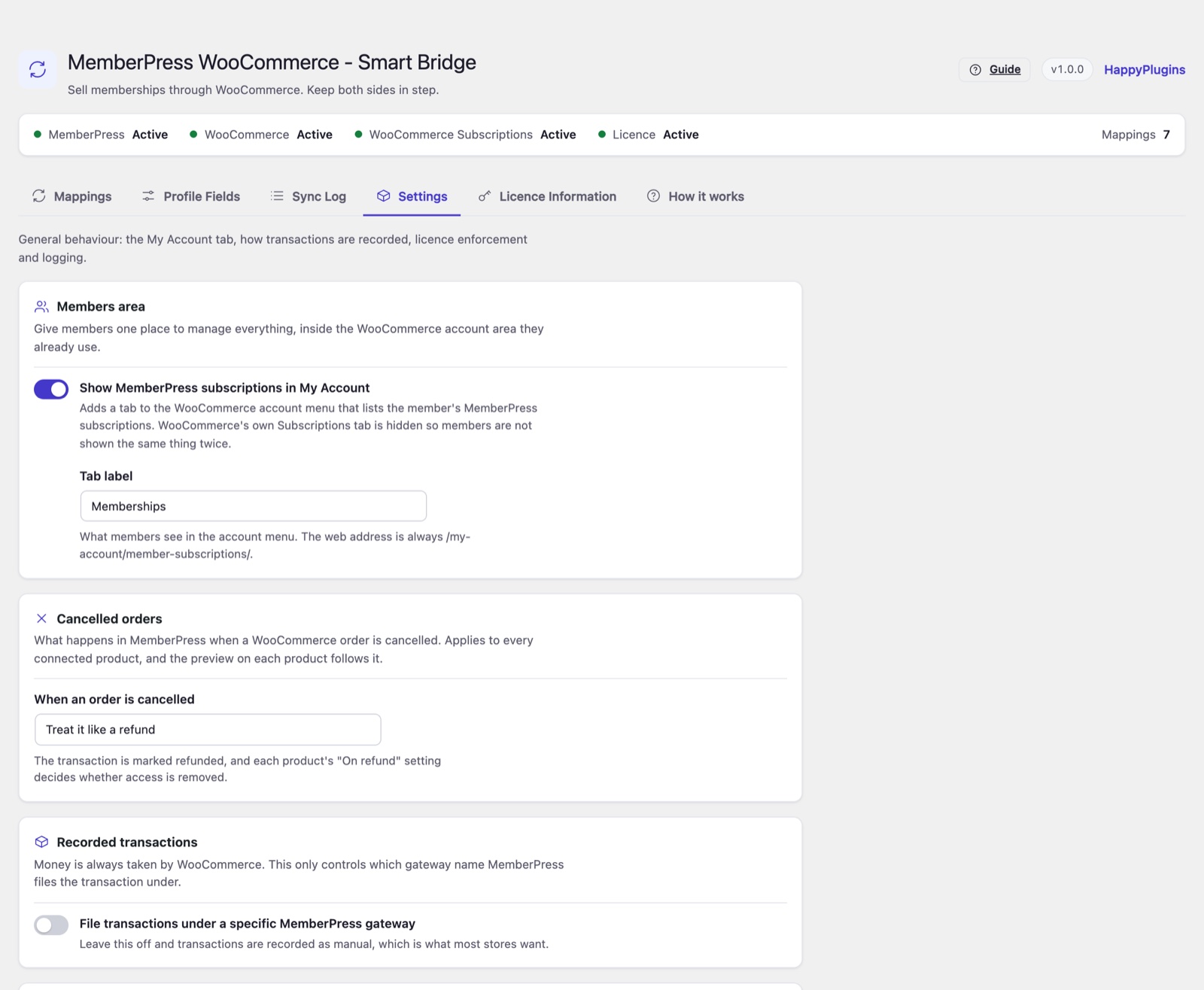
Task: Click the Mappings 7 counter
Action: click(1136, 135)
